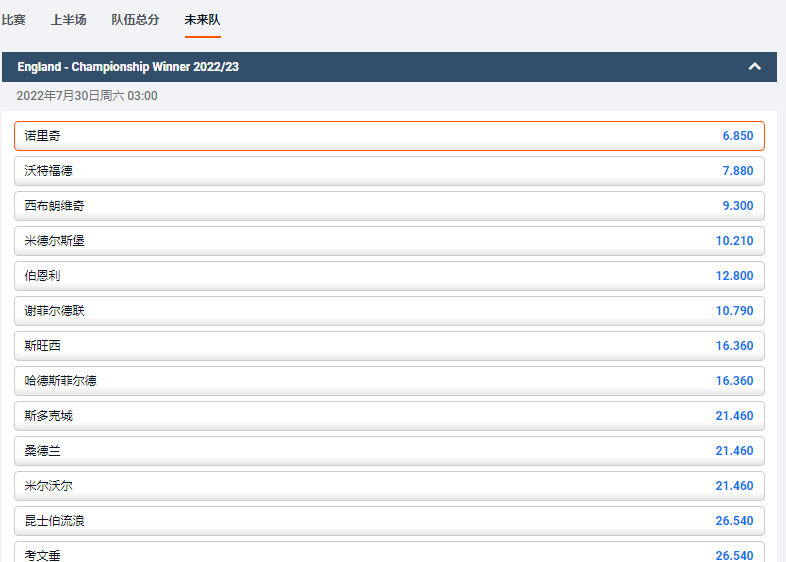
Task: Switch to the 比赛 tab
Action: click(x=14, y=20)
